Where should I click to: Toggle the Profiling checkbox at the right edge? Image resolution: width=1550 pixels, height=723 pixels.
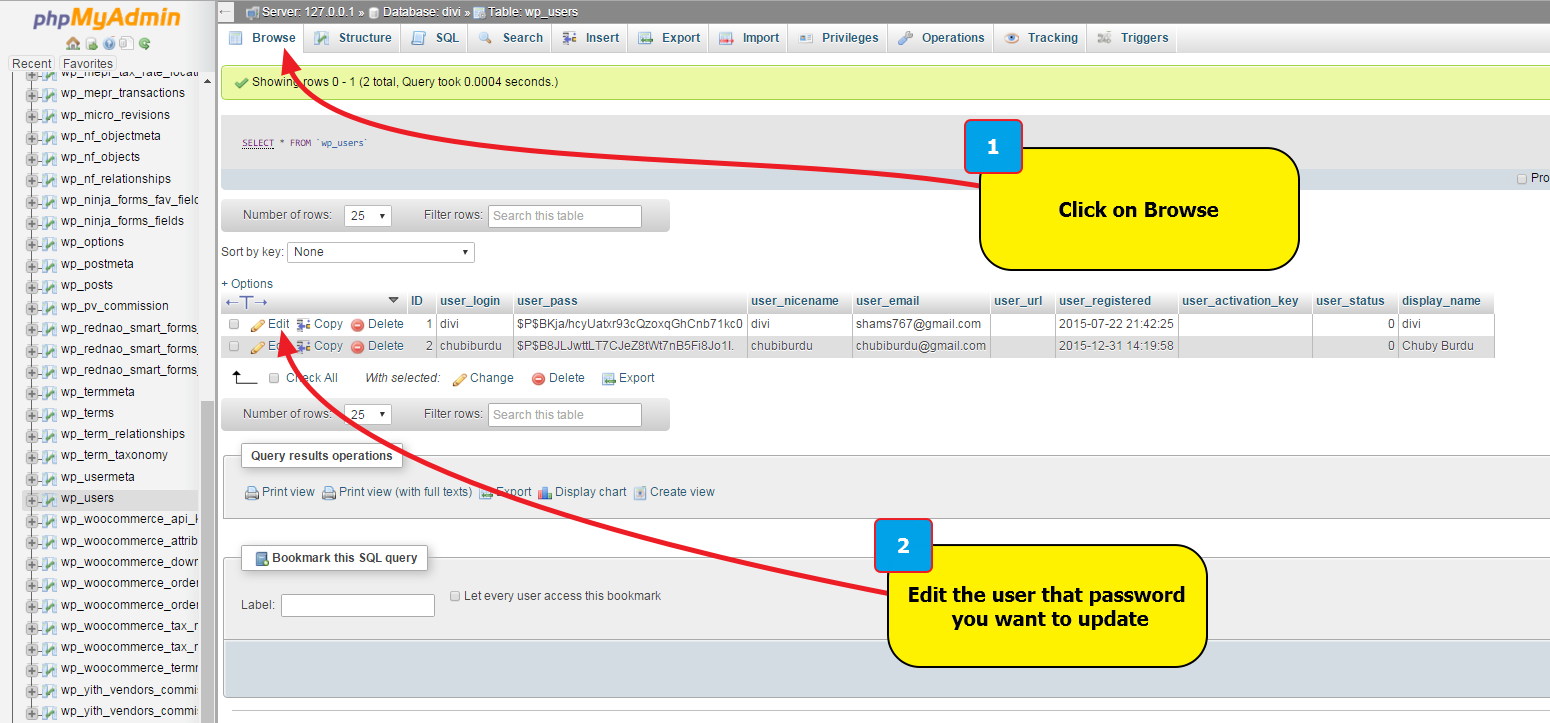coord(1522,178)
